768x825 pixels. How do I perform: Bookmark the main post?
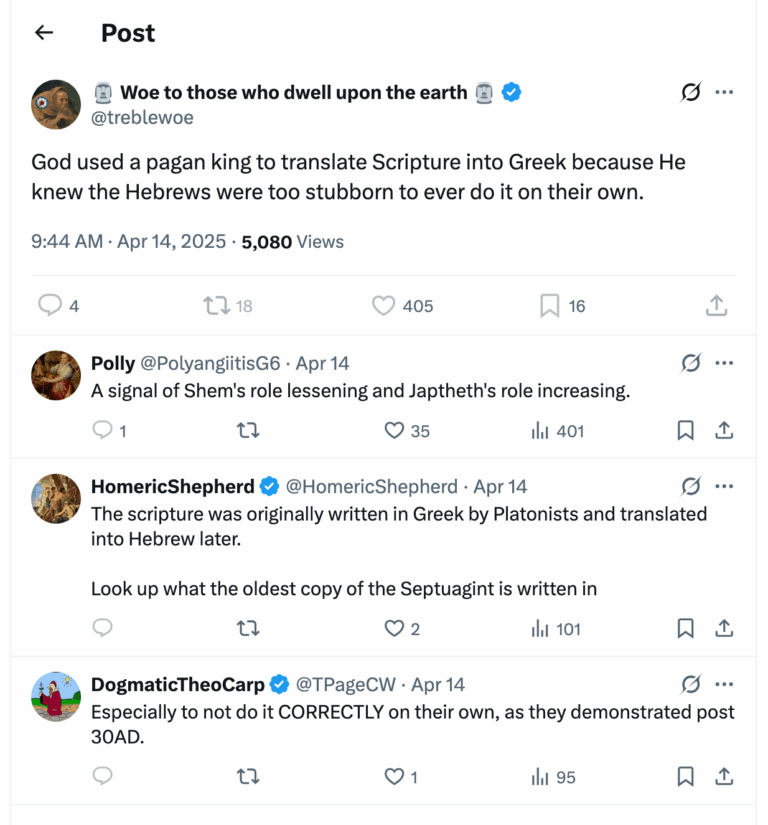pyautogui.click(x=547, y=305)
